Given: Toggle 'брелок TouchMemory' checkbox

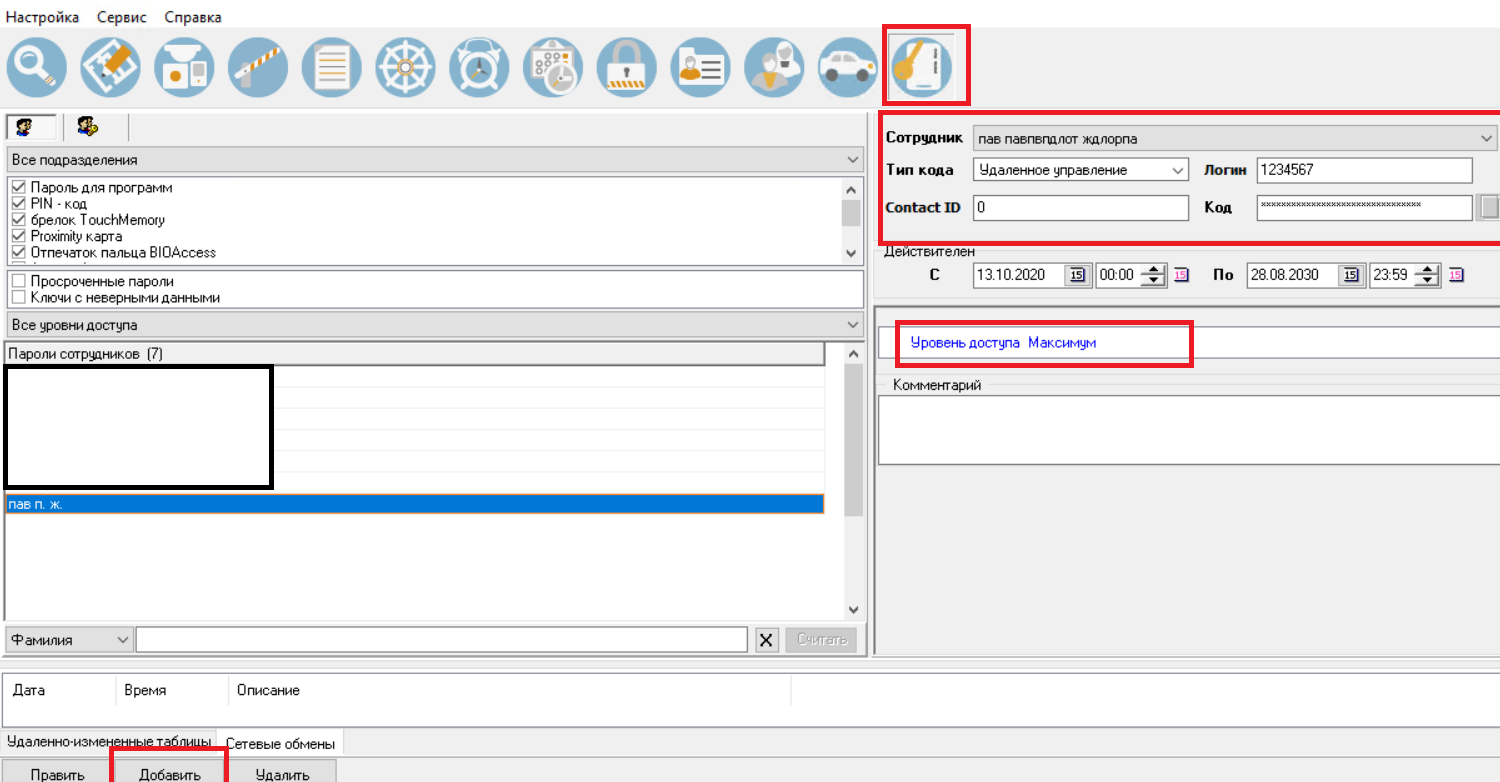Looking at the screenshot, I should [x=18, y=220].
